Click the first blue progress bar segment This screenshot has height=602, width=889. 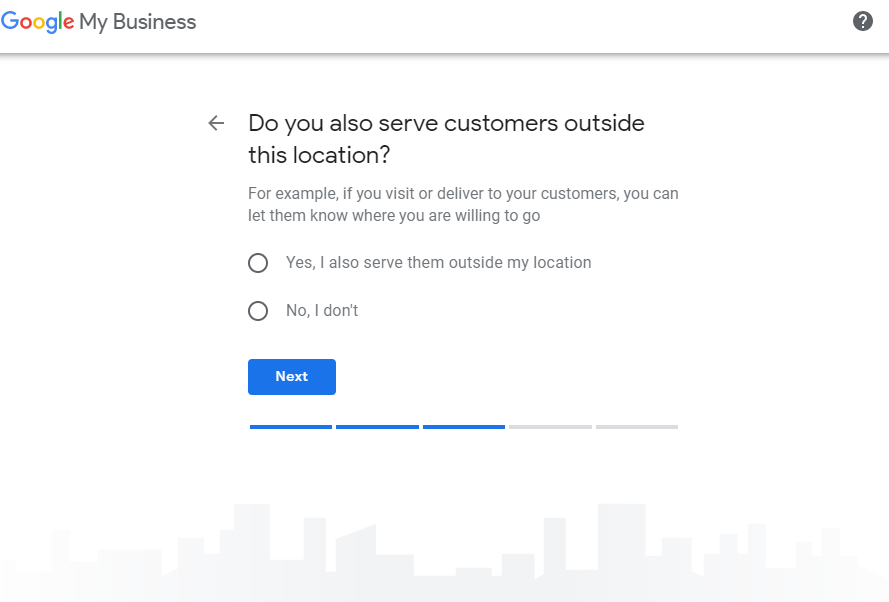(x=291, y=427)
